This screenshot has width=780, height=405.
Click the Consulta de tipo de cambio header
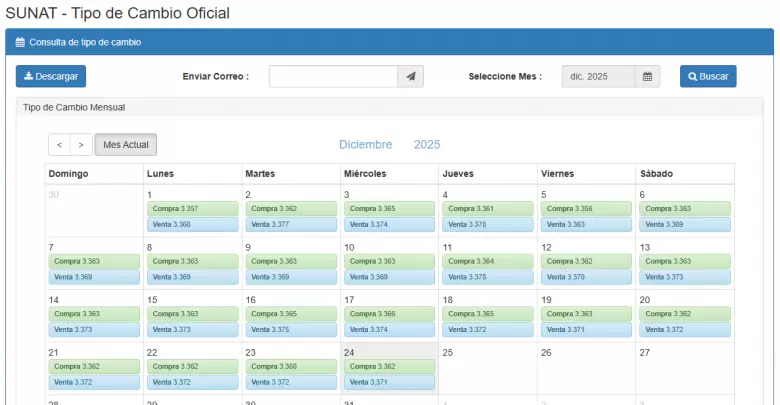coord(85,43)
